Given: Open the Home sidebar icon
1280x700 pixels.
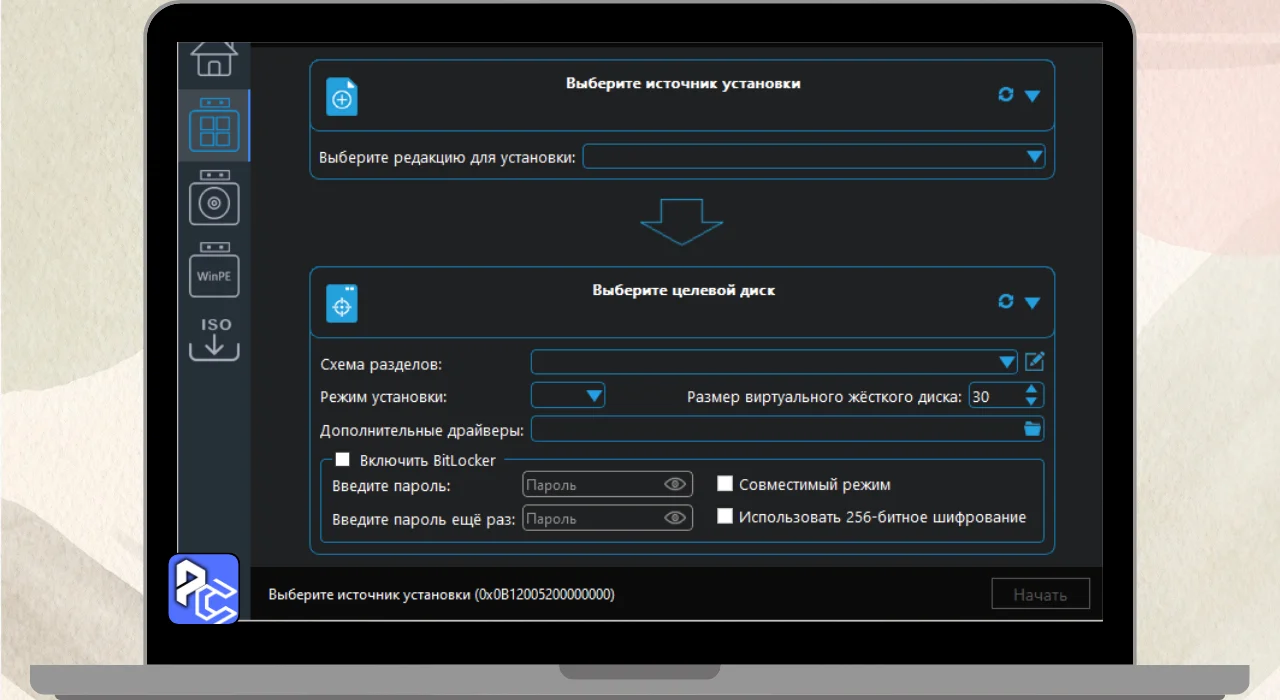Looking at the screenshot, I should [x=214, y=59].
